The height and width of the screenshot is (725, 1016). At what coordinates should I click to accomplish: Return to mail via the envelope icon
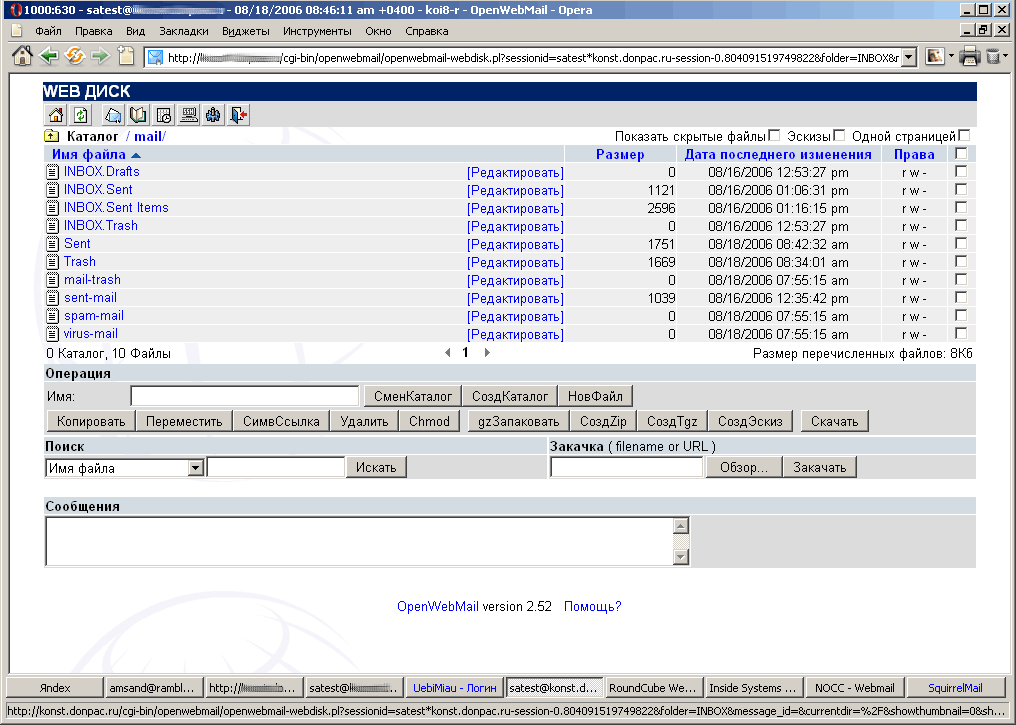click(x=113, y=115)
